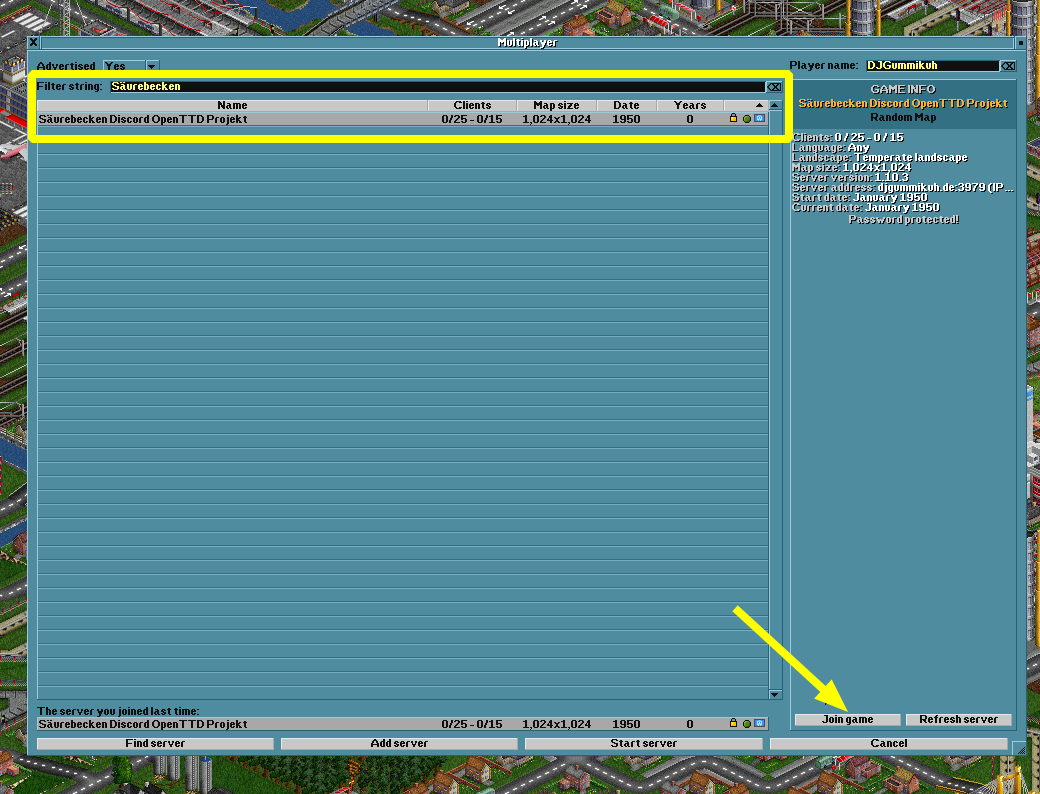Click the green dot in the last joined server row
Screen dimensions: 1040x794
[x=747, y=724]
